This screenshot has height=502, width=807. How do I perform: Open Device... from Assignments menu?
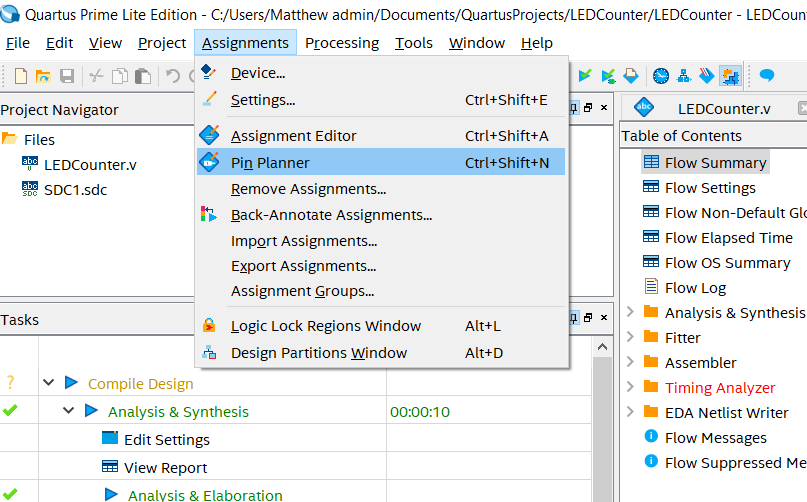coord(381,73)
